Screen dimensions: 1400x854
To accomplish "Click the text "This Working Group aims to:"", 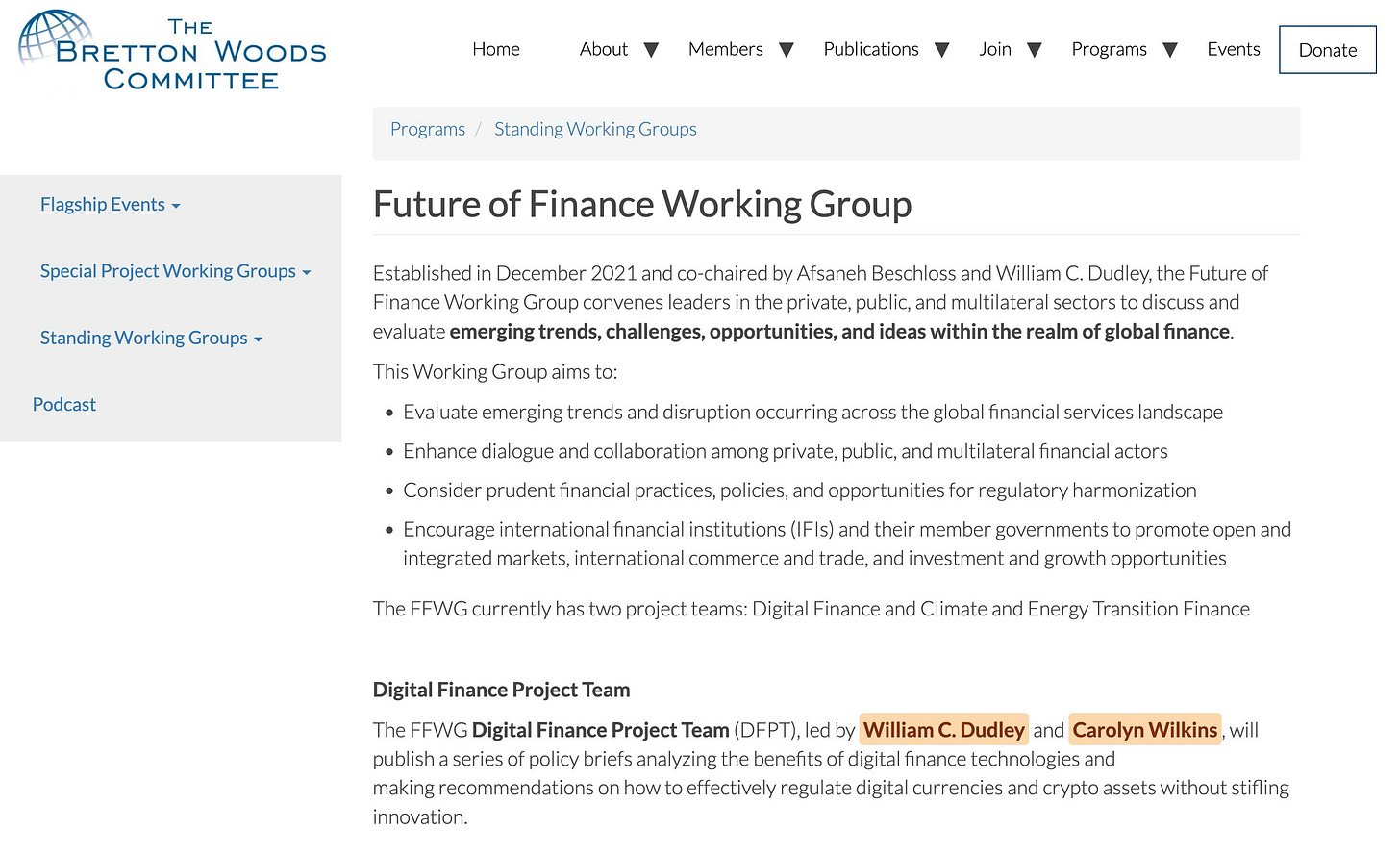I will 495,371.
